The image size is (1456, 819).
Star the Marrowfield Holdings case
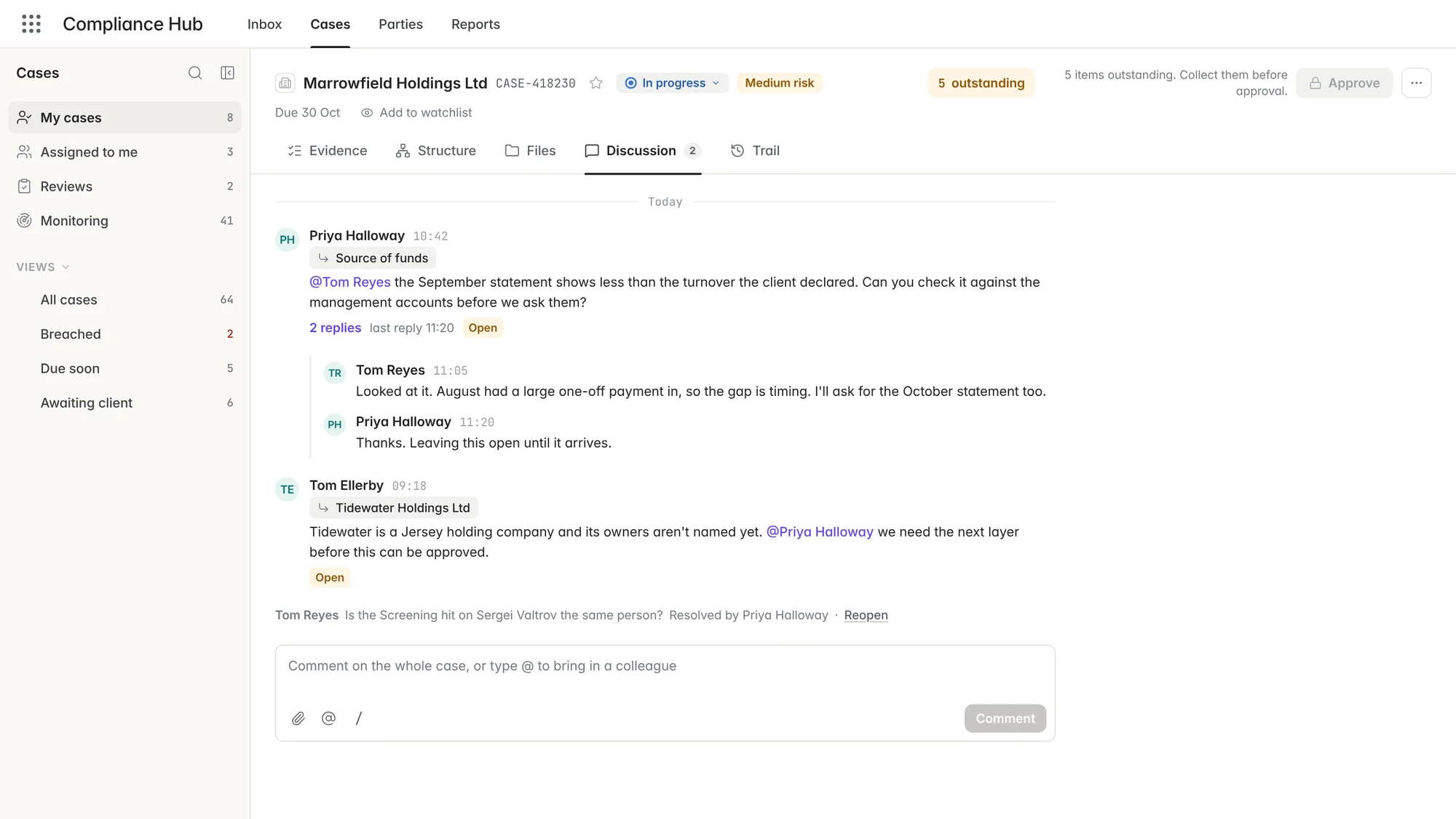(x=596, y=83)
